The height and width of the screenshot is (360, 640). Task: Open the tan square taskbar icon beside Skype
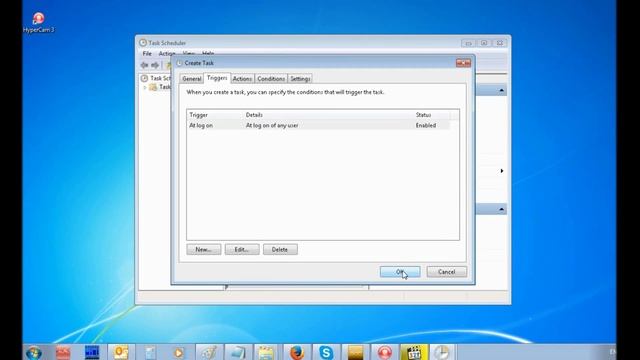pyautogui.click(x=355, y=352)
